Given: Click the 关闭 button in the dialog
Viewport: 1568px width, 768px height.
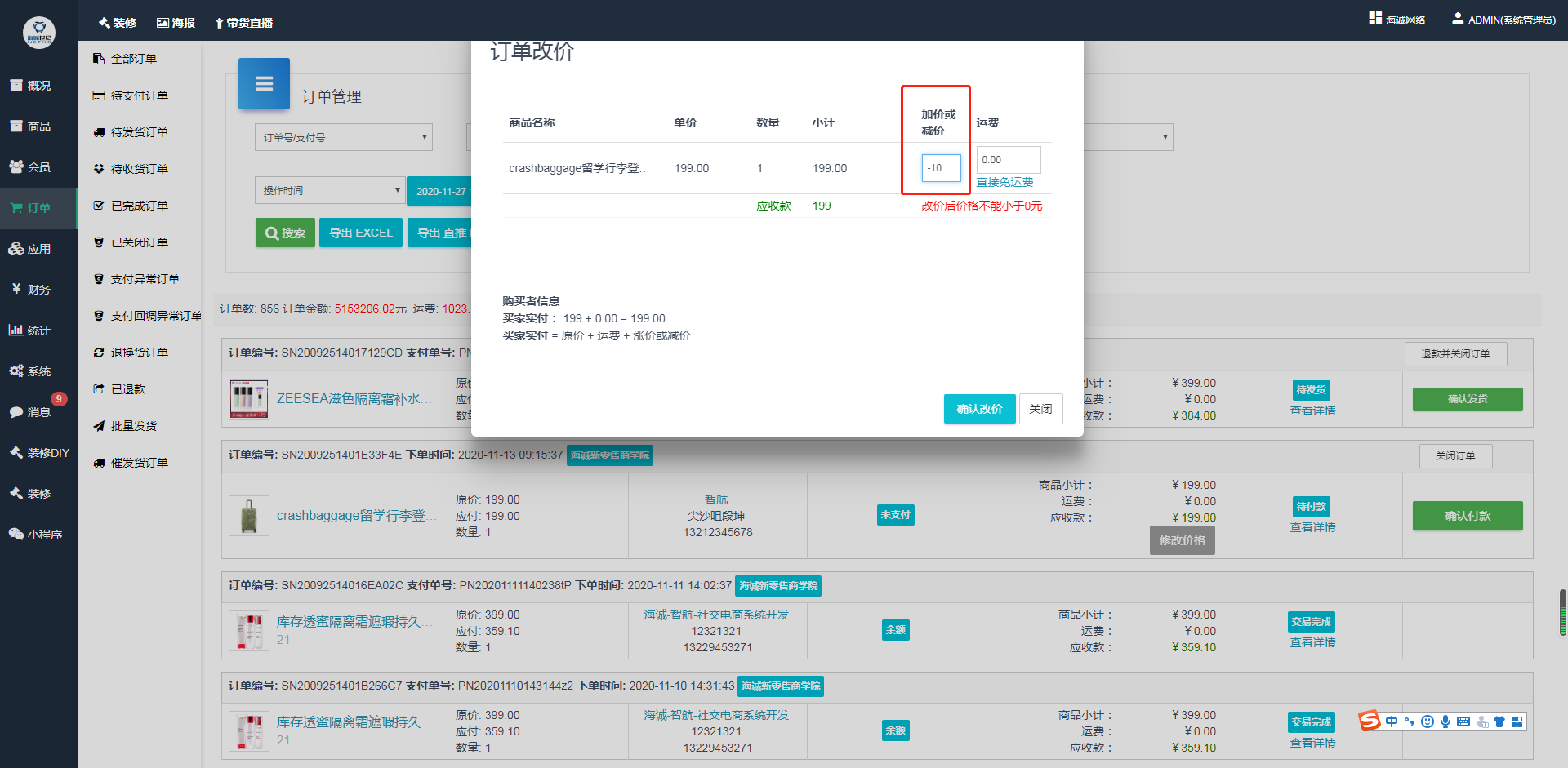Looking at the screenshot, I should click(x=1040, y=409).
